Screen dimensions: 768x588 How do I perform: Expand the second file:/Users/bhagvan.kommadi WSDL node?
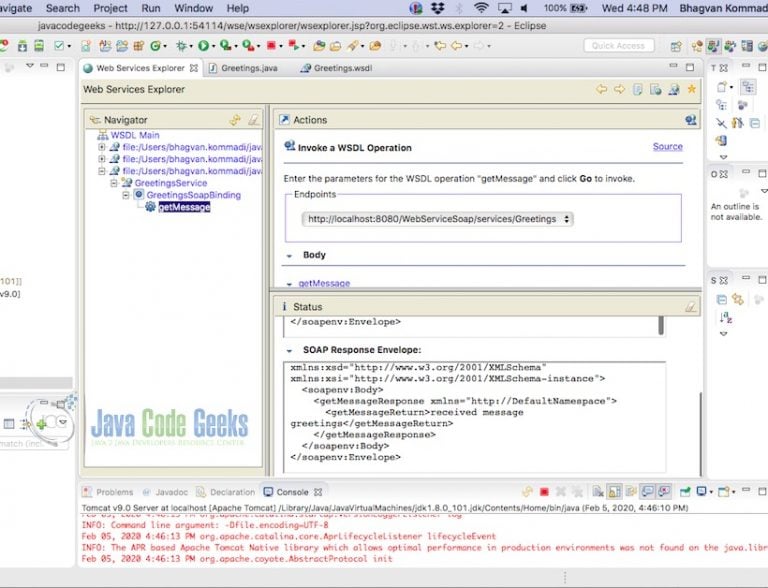pos(101,159)
